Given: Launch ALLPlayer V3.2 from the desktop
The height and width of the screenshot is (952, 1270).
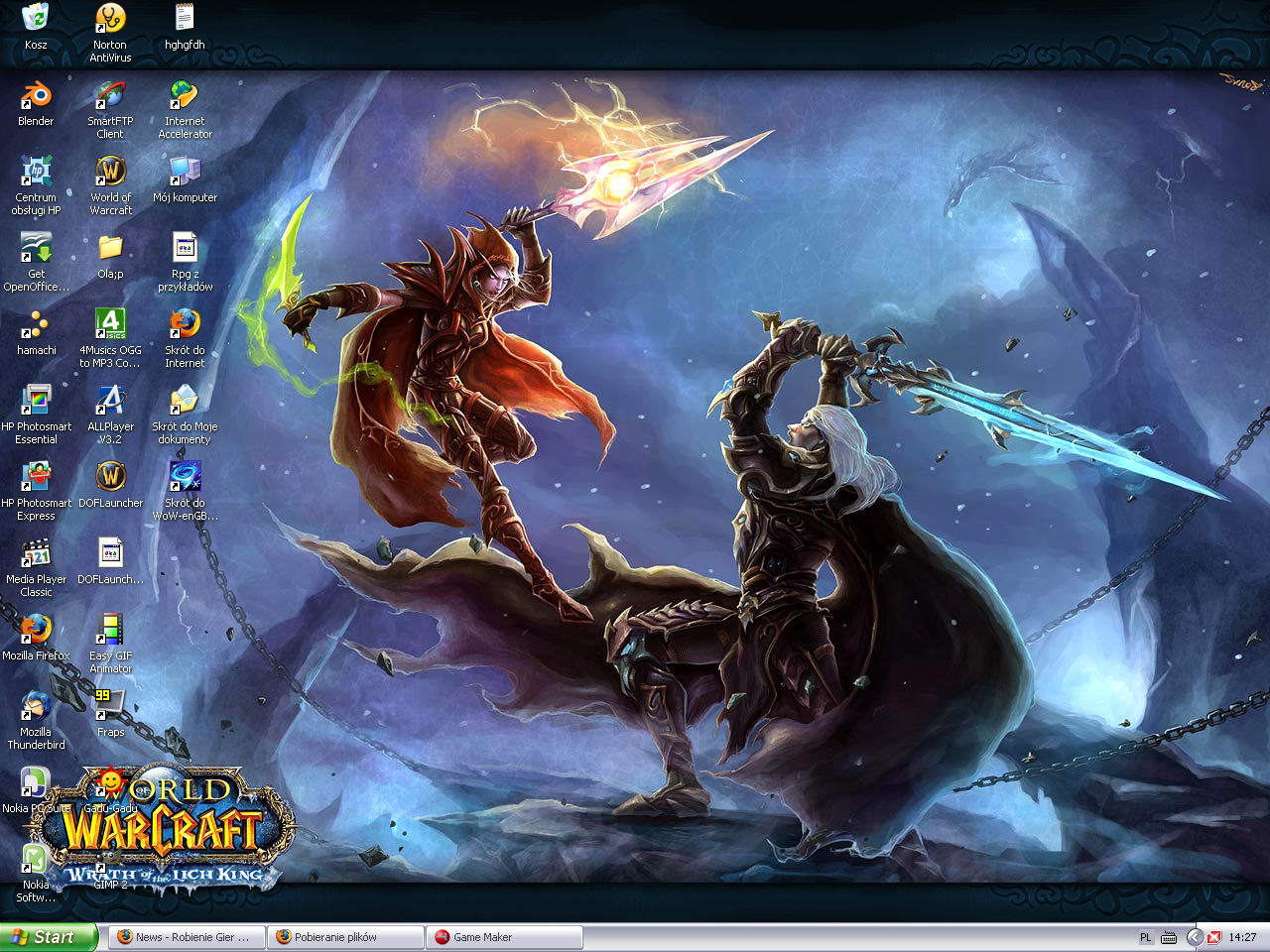Looking at the screenshot, I should [110, 402].
